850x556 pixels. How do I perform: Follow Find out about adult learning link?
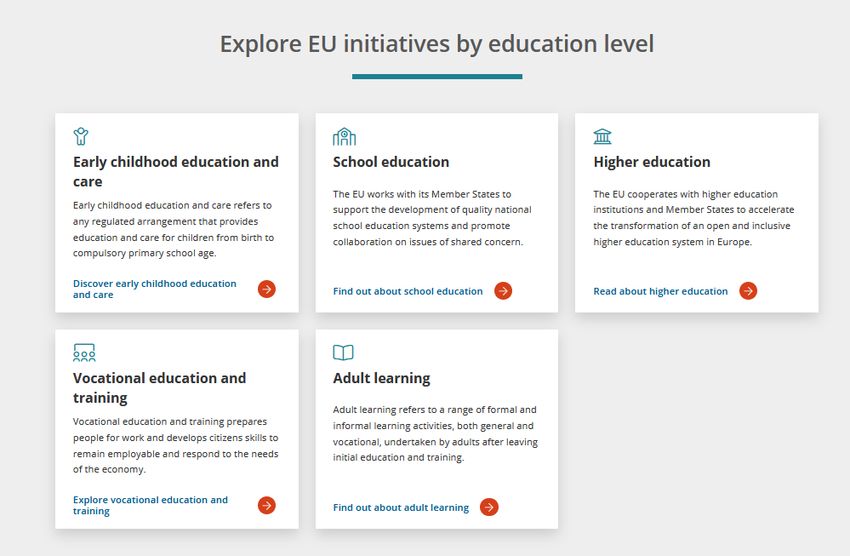pyautogui.click(x=401, y=507)
